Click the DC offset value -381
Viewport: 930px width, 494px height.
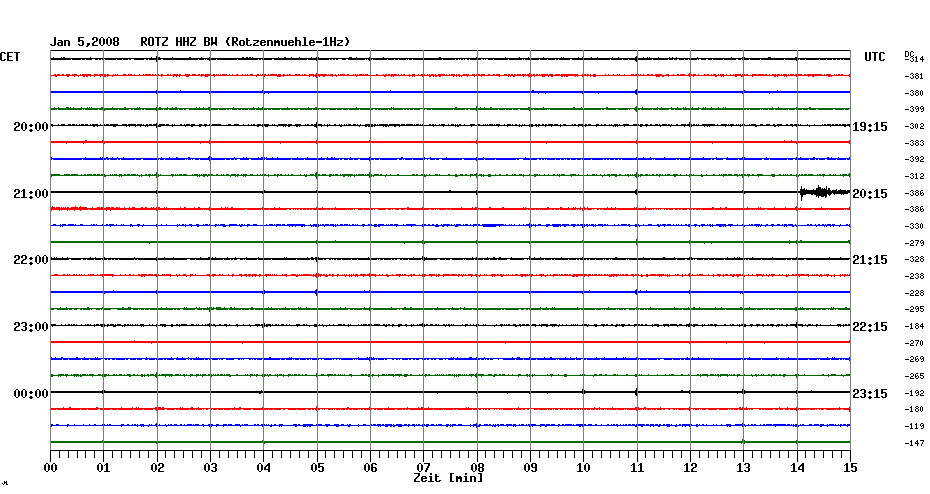pyautogui.click(x=914, y=77)
